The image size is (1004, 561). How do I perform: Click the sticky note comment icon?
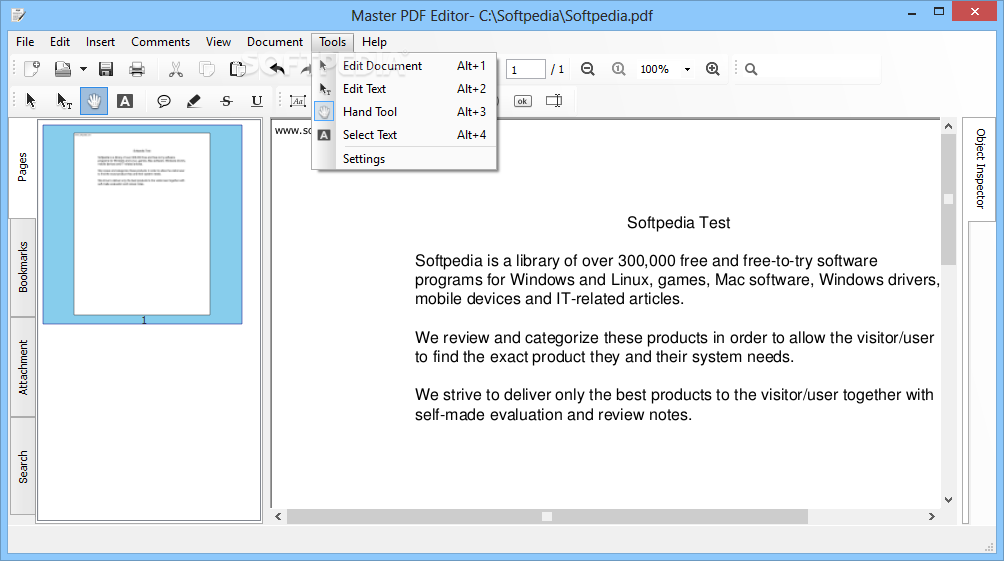pos(164,101)
